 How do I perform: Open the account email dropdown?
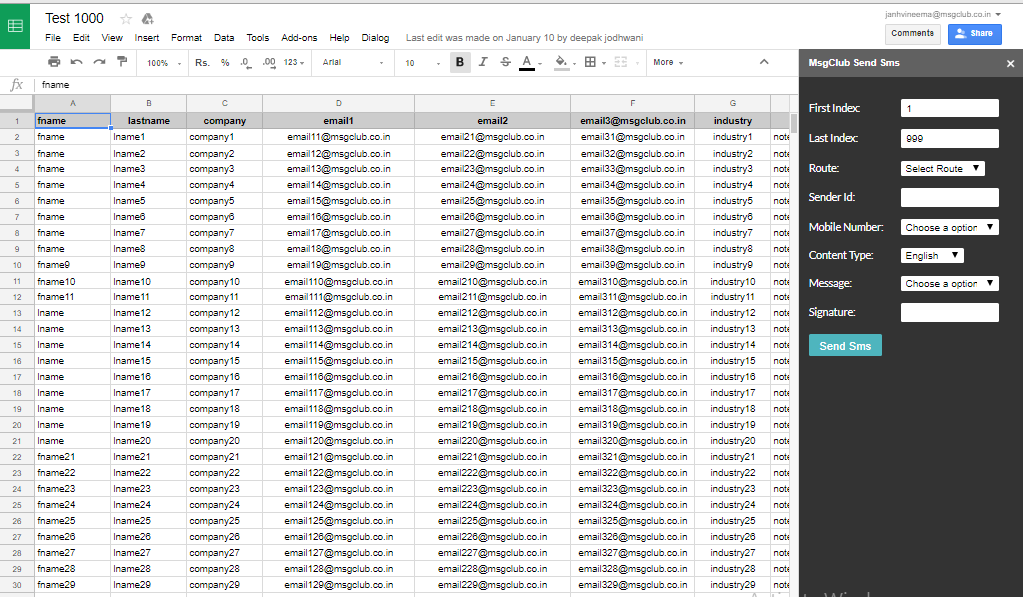(943, 14)
